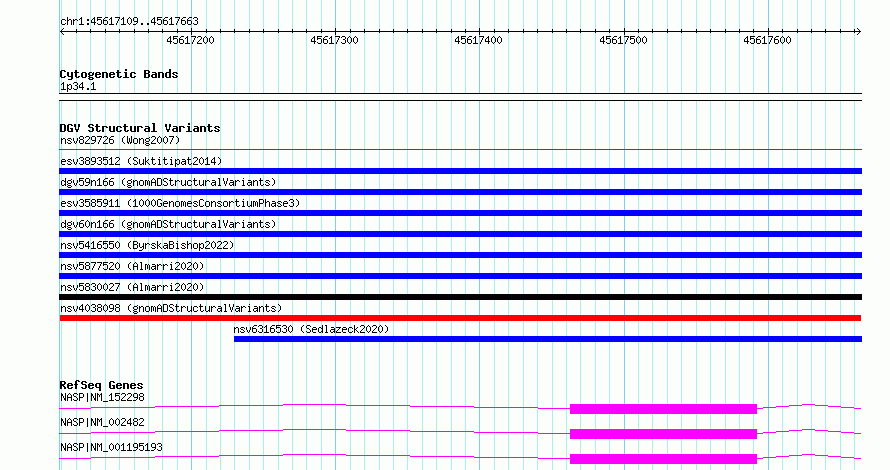Click the left arrow at ruler start
The height and width of the screenshot is (470, 890).
(x=62, y=32)
